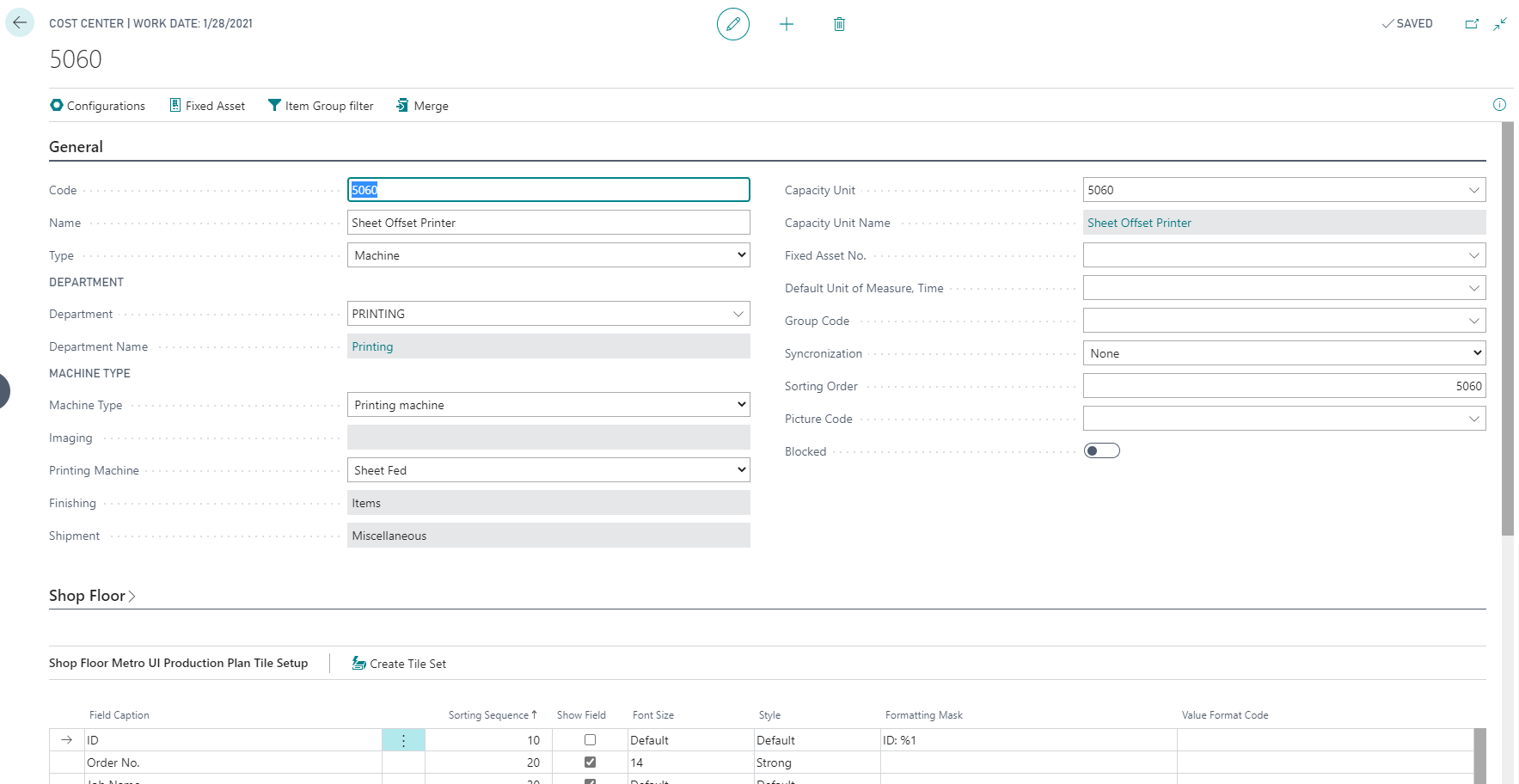This screenshot has height=784, width=1519.
Task: Click the information factbox icon
Action: pos(1499,105)
